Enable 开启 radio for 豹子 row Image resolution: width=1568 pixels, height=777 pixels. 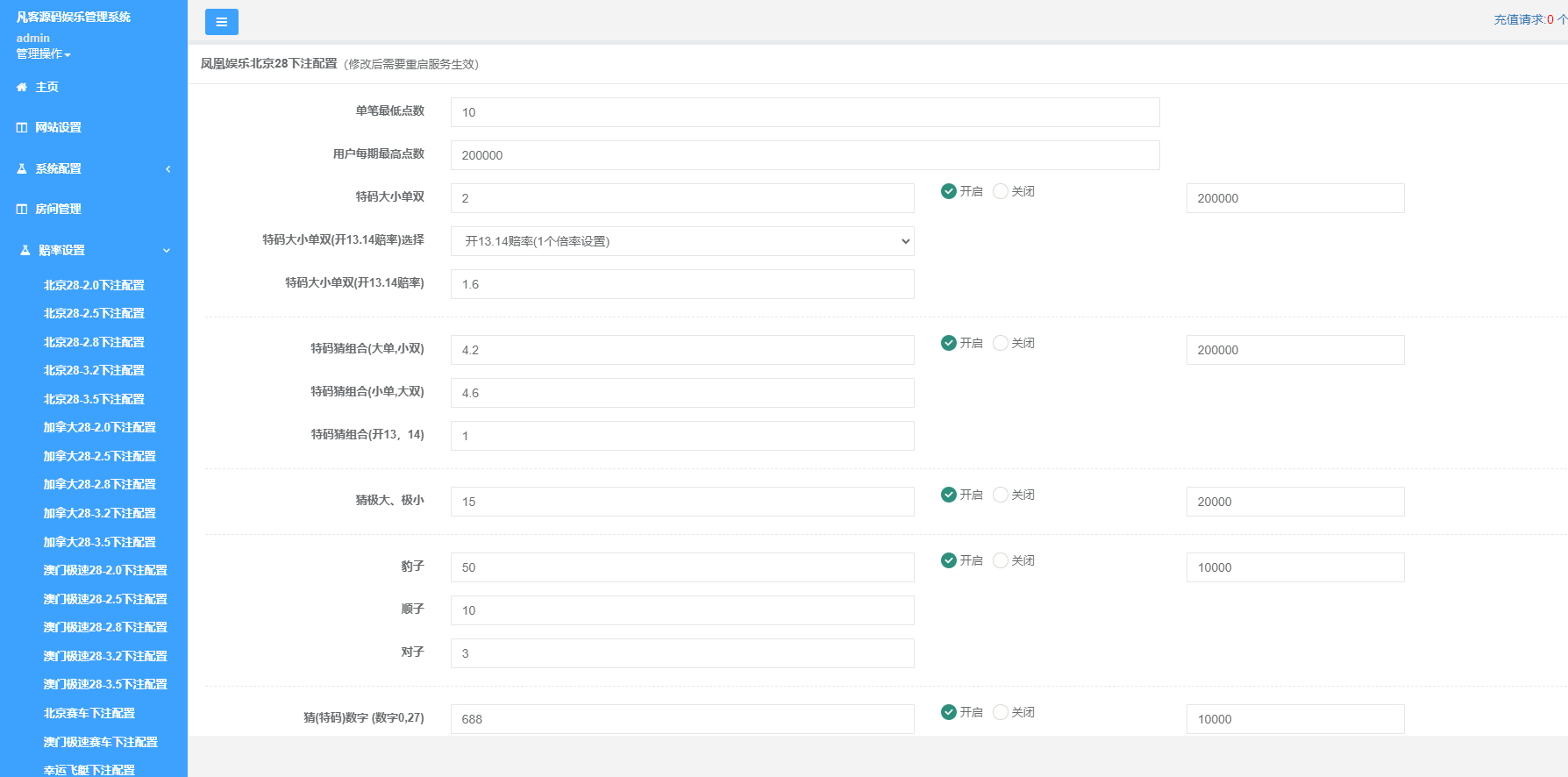(949, 560)
